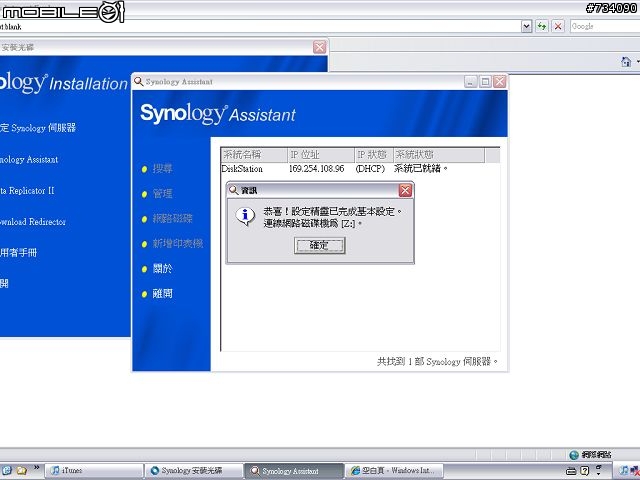
Task: Expand quick launch chevron on taskbar
Action: (x=36, y=468)
